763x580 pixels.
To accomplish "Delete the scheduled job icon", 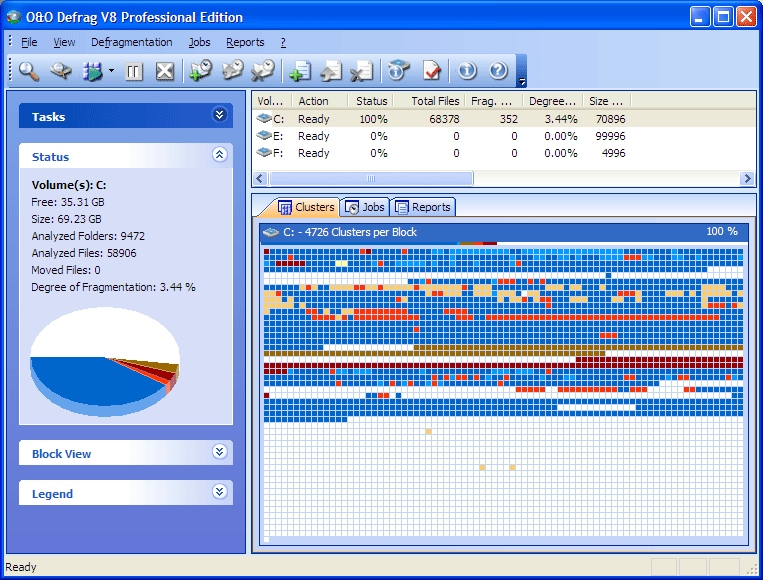I will pos(263,71).
